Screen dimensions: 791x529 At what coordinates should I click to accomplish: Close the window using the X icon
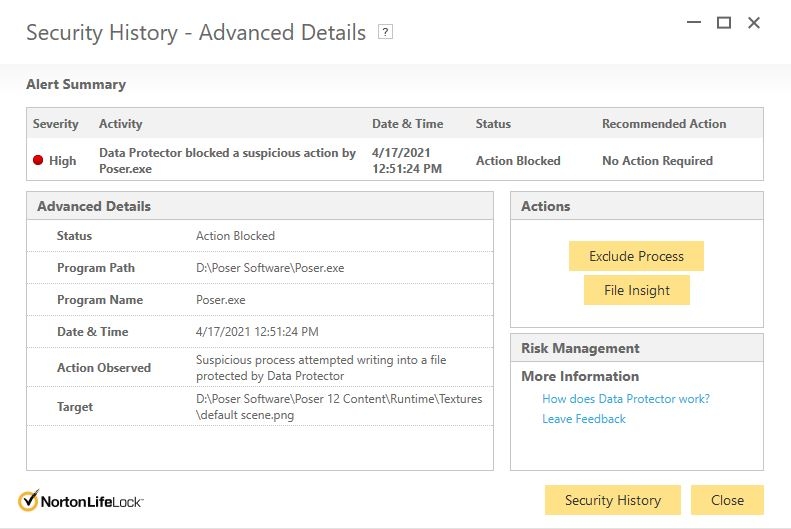tap(754, 23)
